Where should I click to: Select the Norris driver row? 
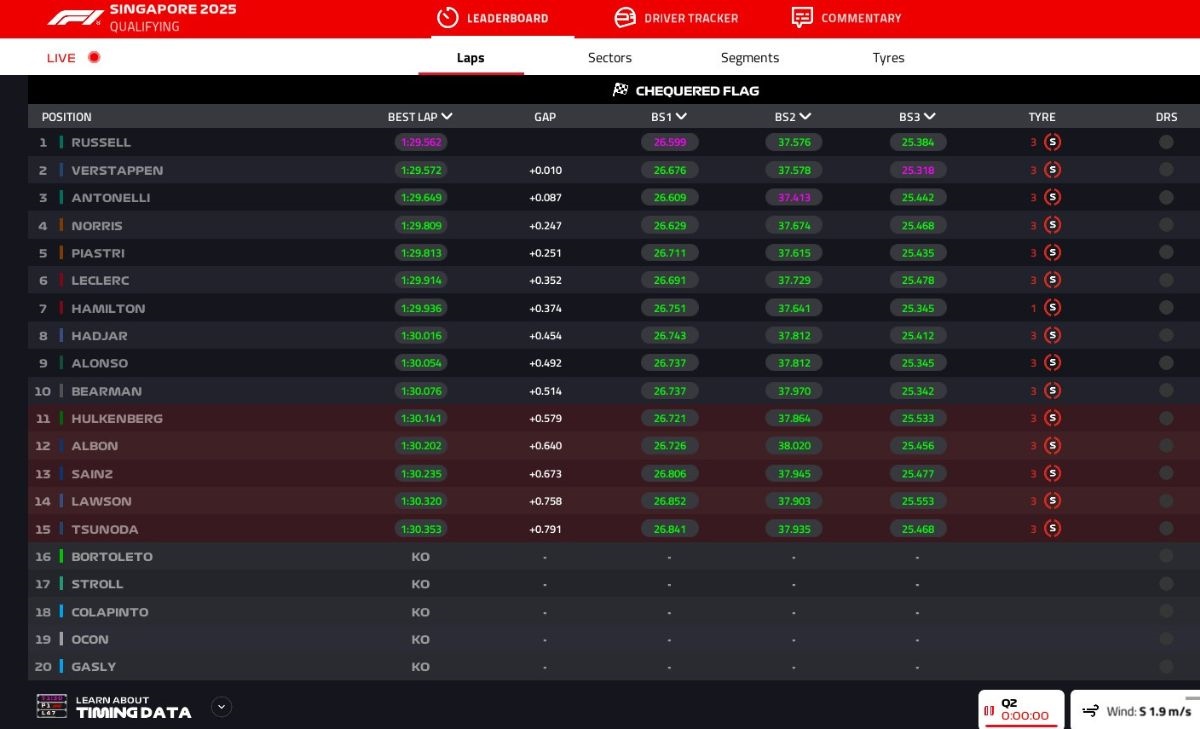(97, 226)
